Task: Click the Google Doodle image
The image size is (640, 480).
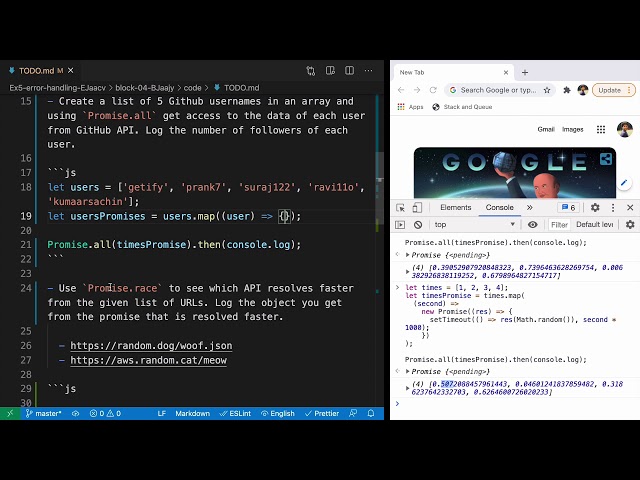Action: (515, 173)
